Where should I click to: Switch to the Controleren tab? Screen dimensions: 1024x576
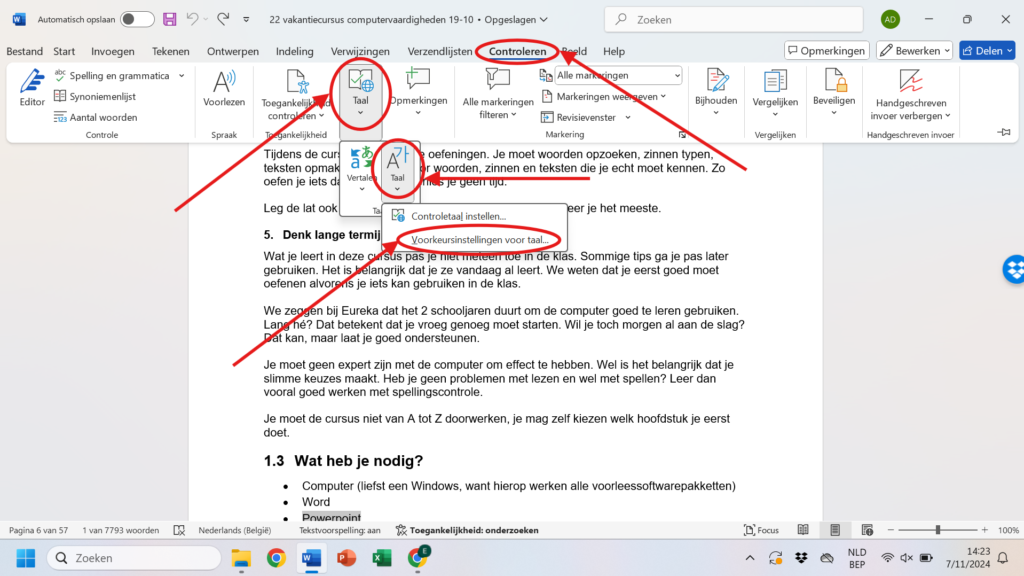[x=517, y=51]
